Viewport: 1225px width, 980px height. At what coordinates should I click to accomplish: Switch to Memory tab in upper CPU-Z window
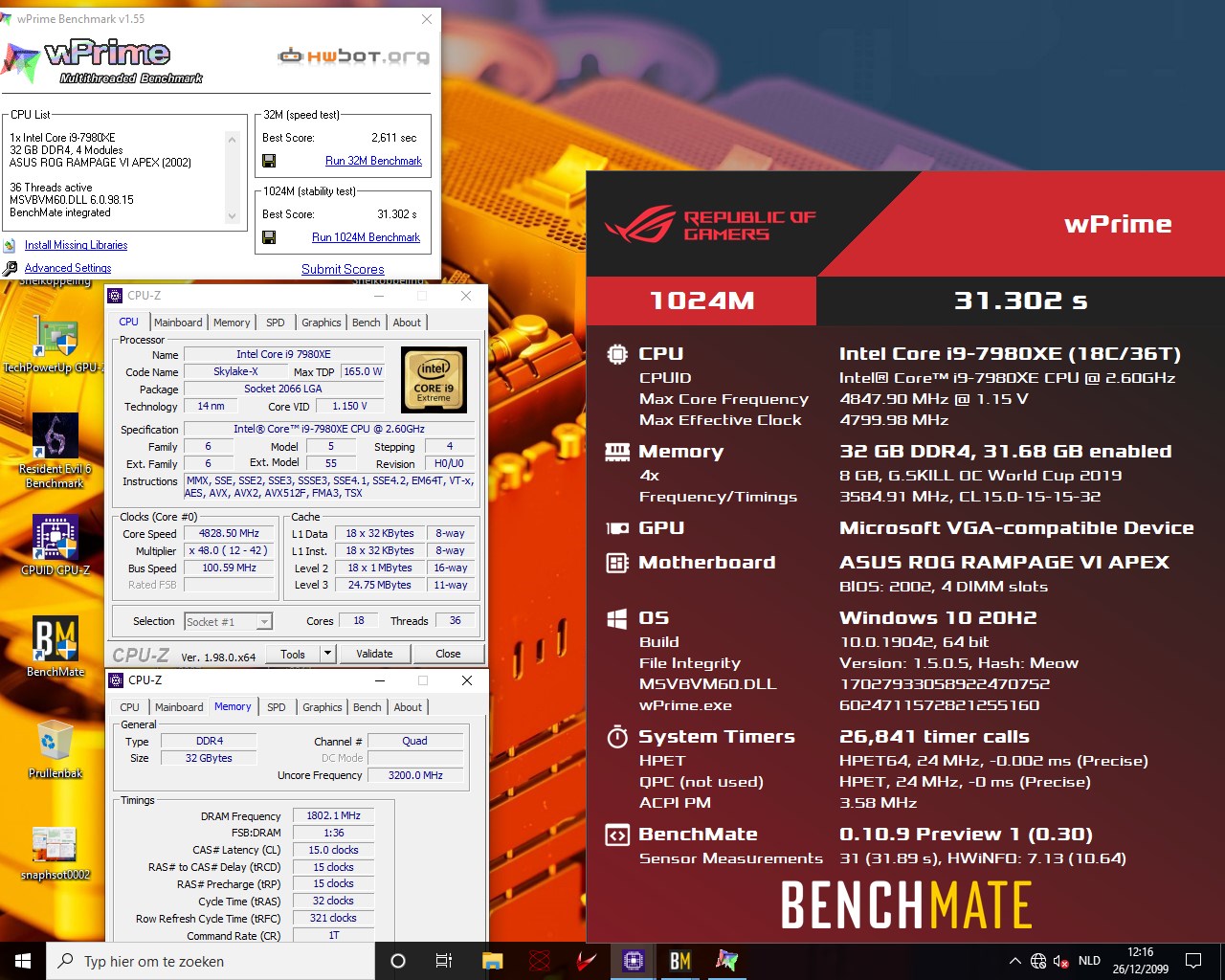pos(232,323)
